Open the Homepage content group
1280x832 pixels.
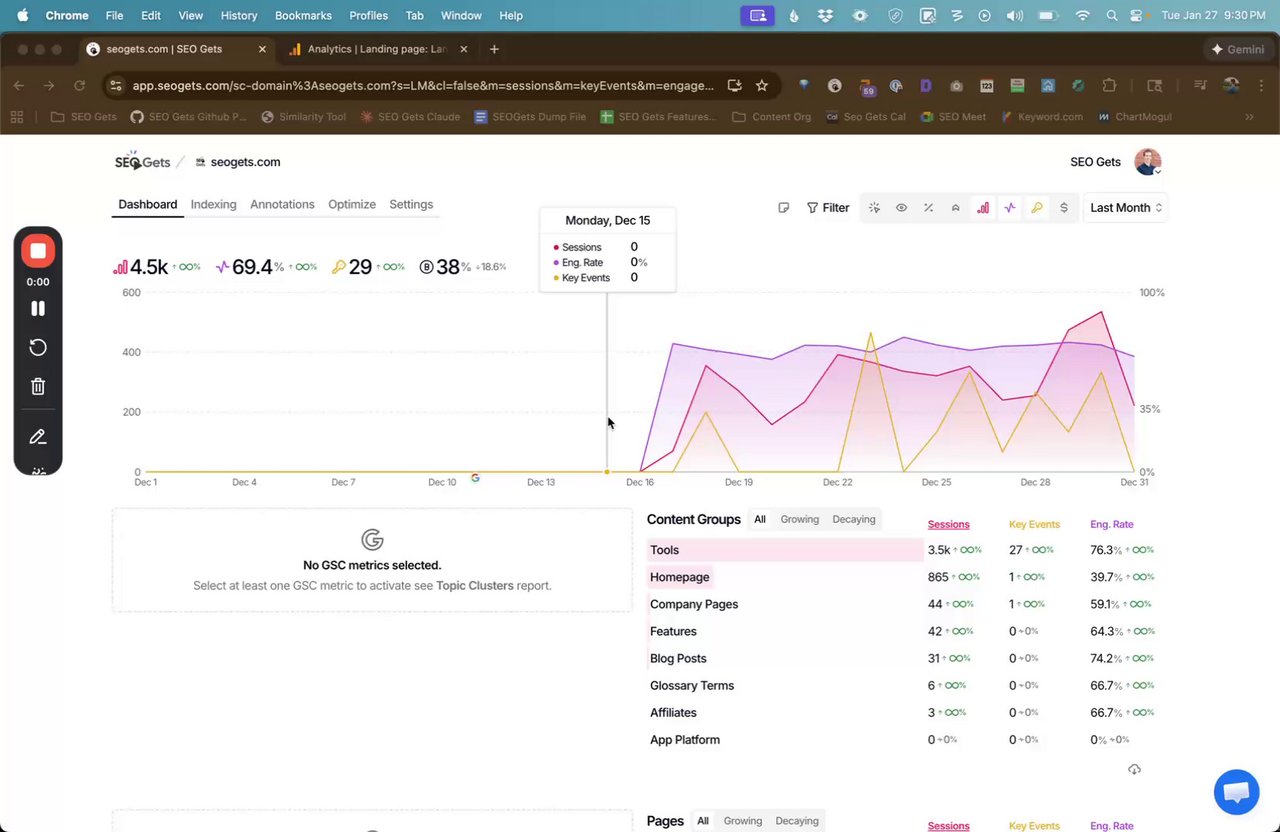point(680,577)
